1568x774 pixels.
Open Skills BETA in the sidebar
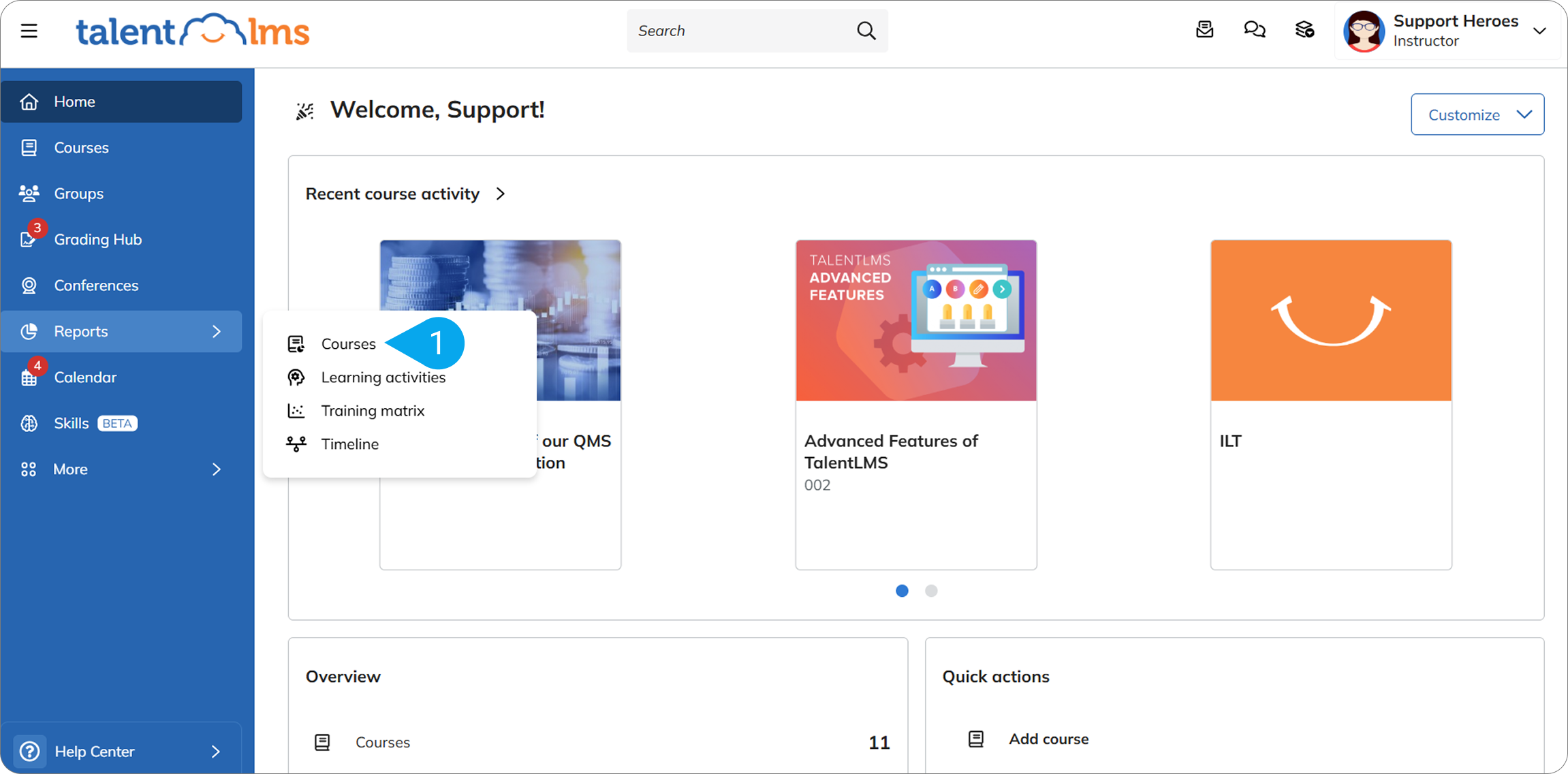click(x=121, y=423)
